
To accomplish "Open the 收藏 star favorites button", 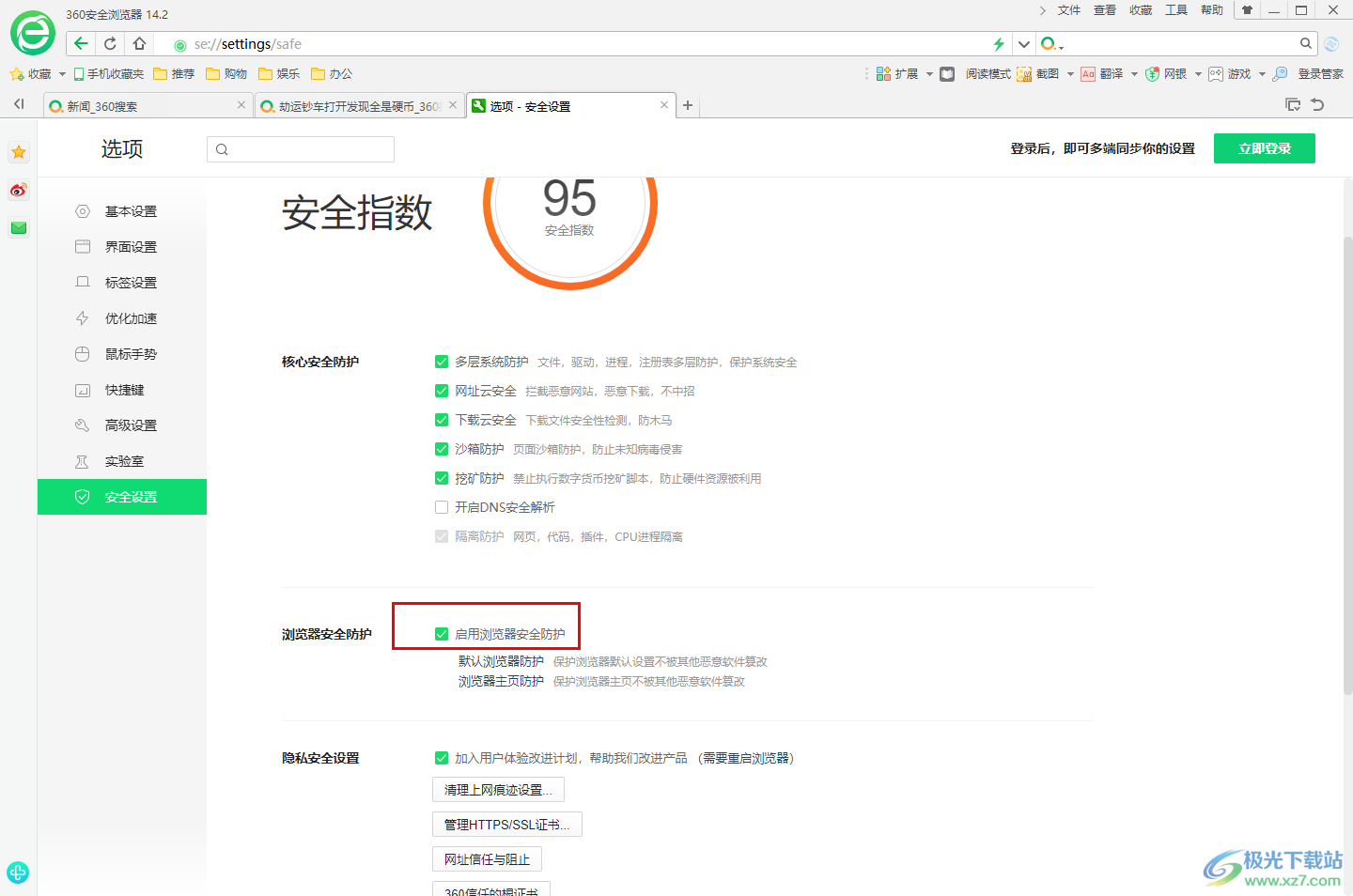I will coord(30,74).
